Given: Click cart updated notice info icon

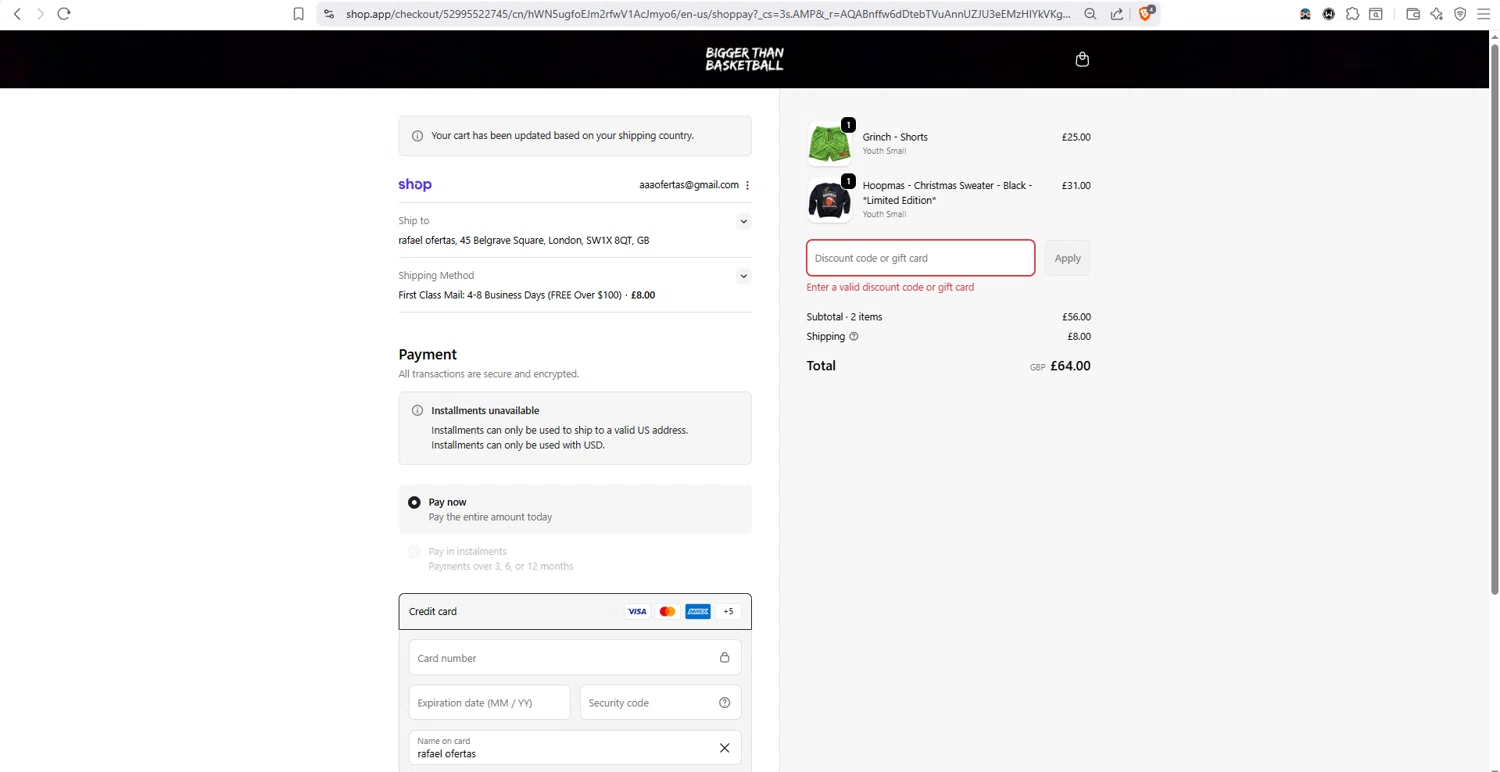Looking at the screenshot, I should click(x=418, y=136).
